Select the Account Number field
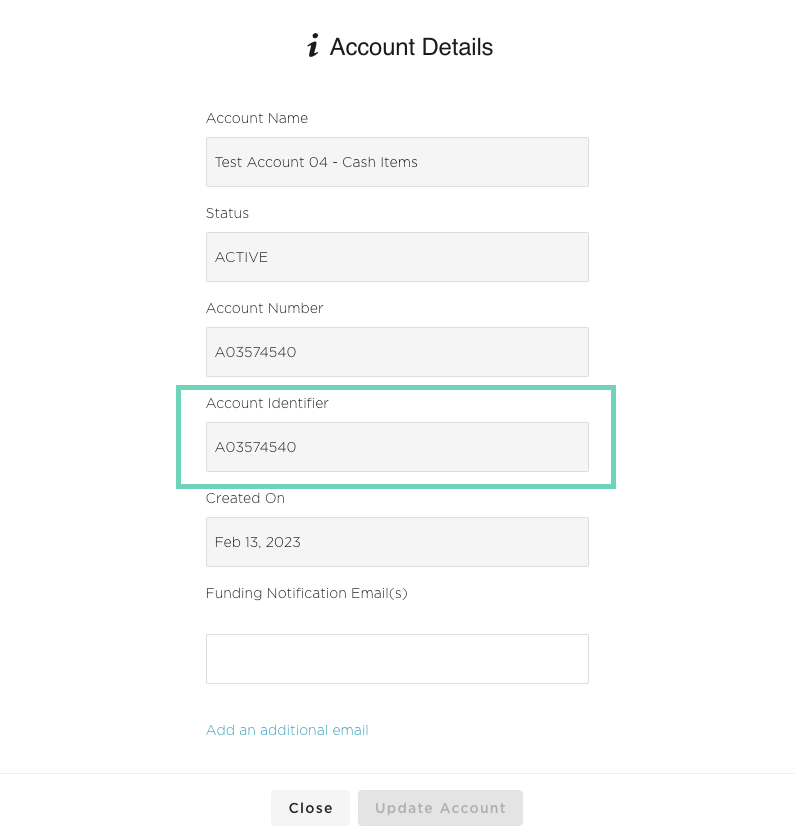This screenshot has width=794, height=839. click(x=397, y=352)
